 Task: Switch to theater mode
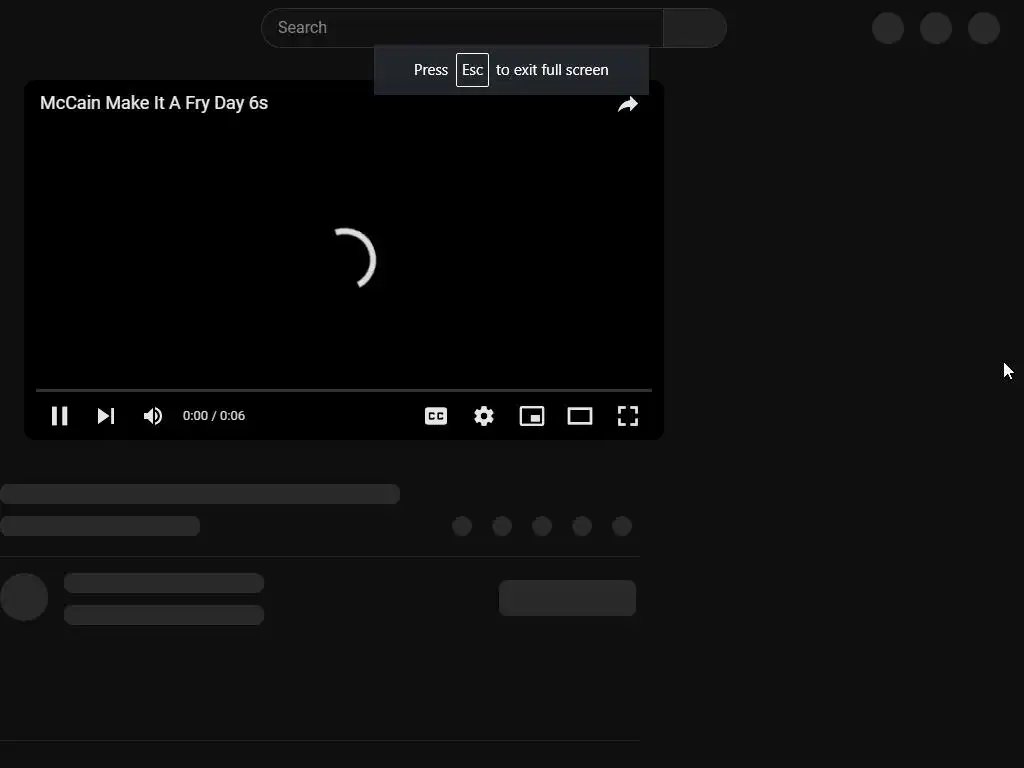pyautogui.click(x=580, y=416)
